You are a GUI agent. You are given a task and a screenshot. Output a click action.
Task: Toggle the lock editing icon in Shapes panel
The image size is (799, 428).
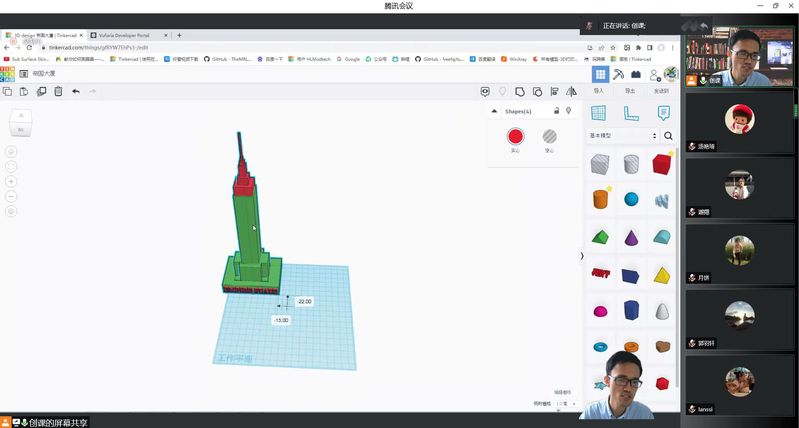[556, 111]
